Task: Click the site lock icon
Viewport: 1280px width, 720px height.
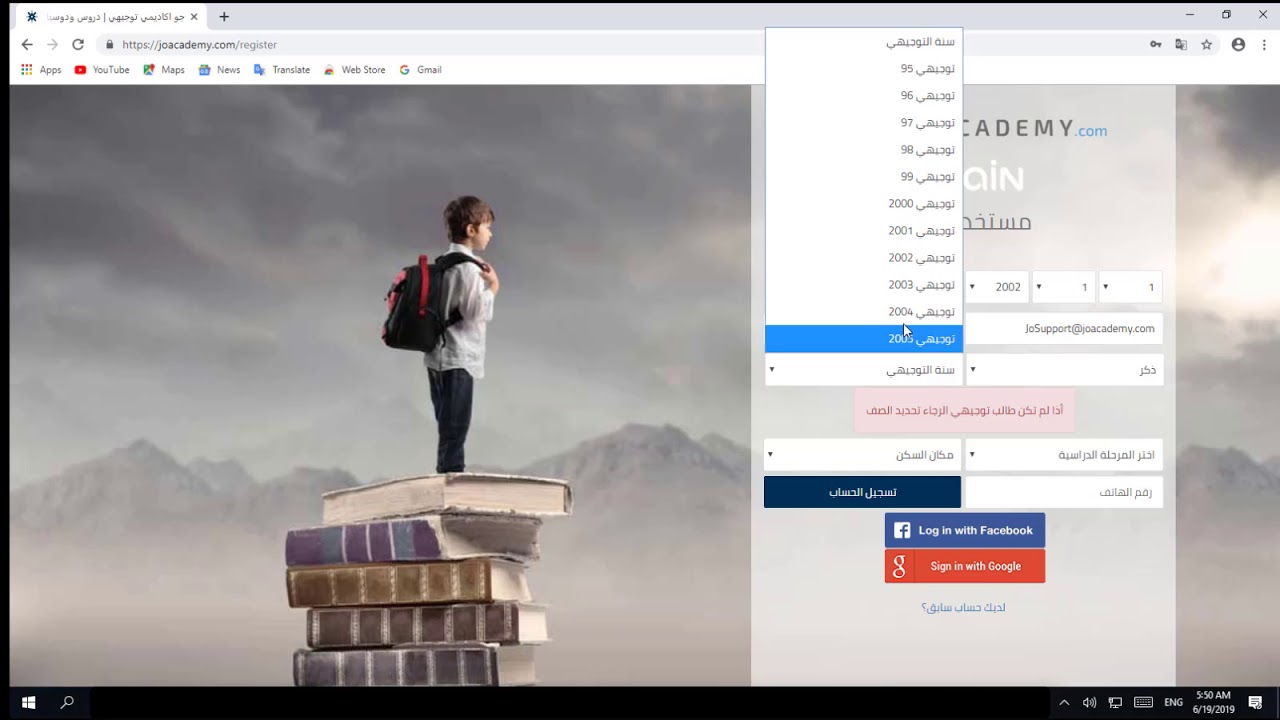Action: tap(110, 44)
